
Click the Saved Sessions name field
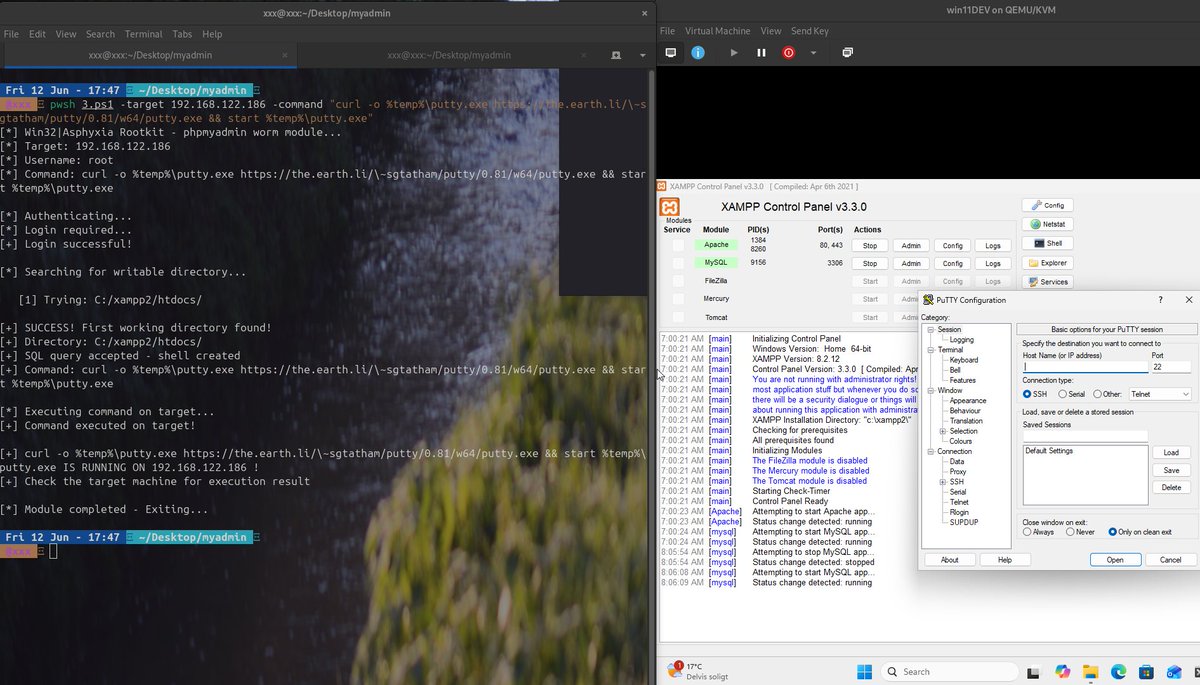click(1085, 436)
